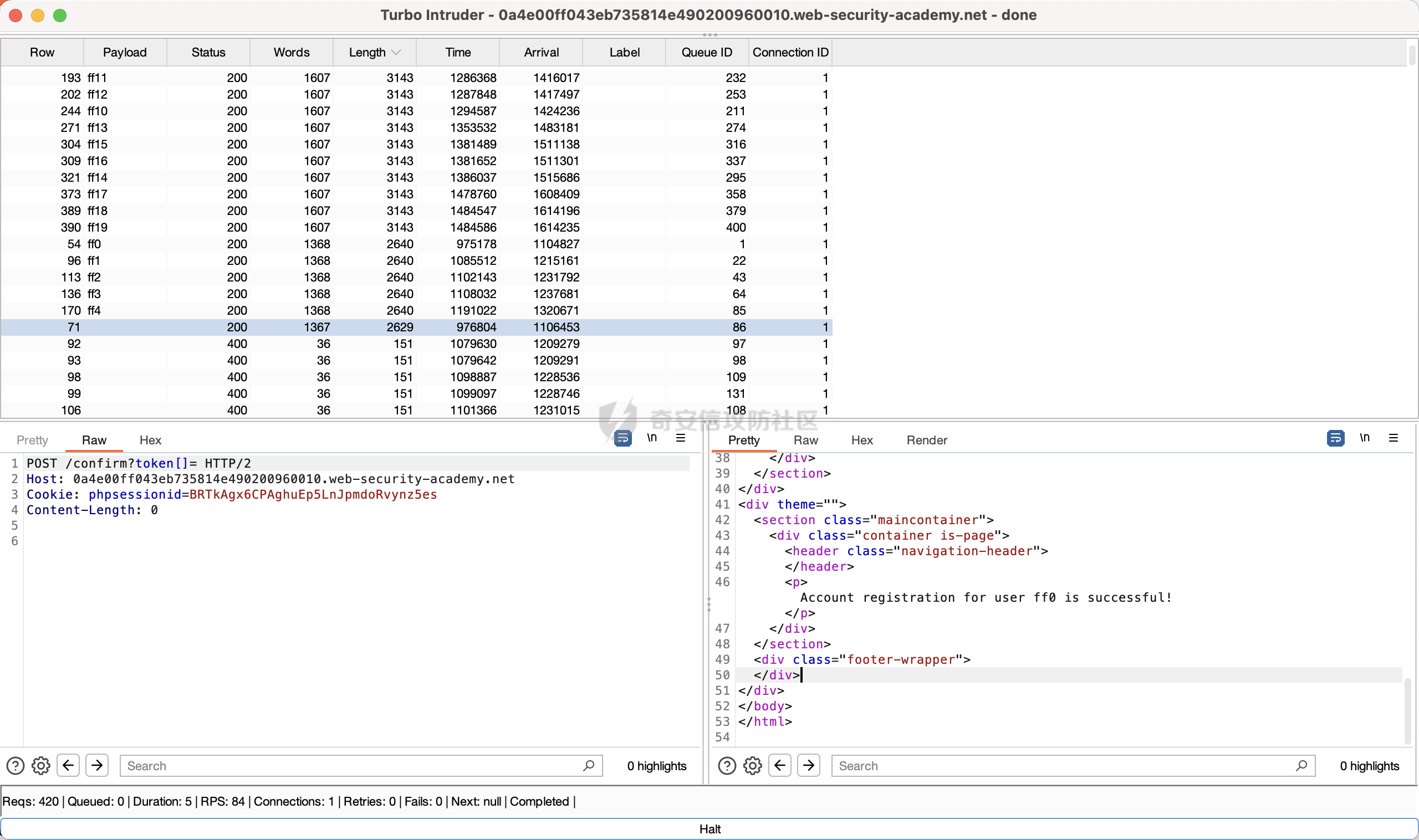Switch response pane to Pretty tab

(744, 440)
